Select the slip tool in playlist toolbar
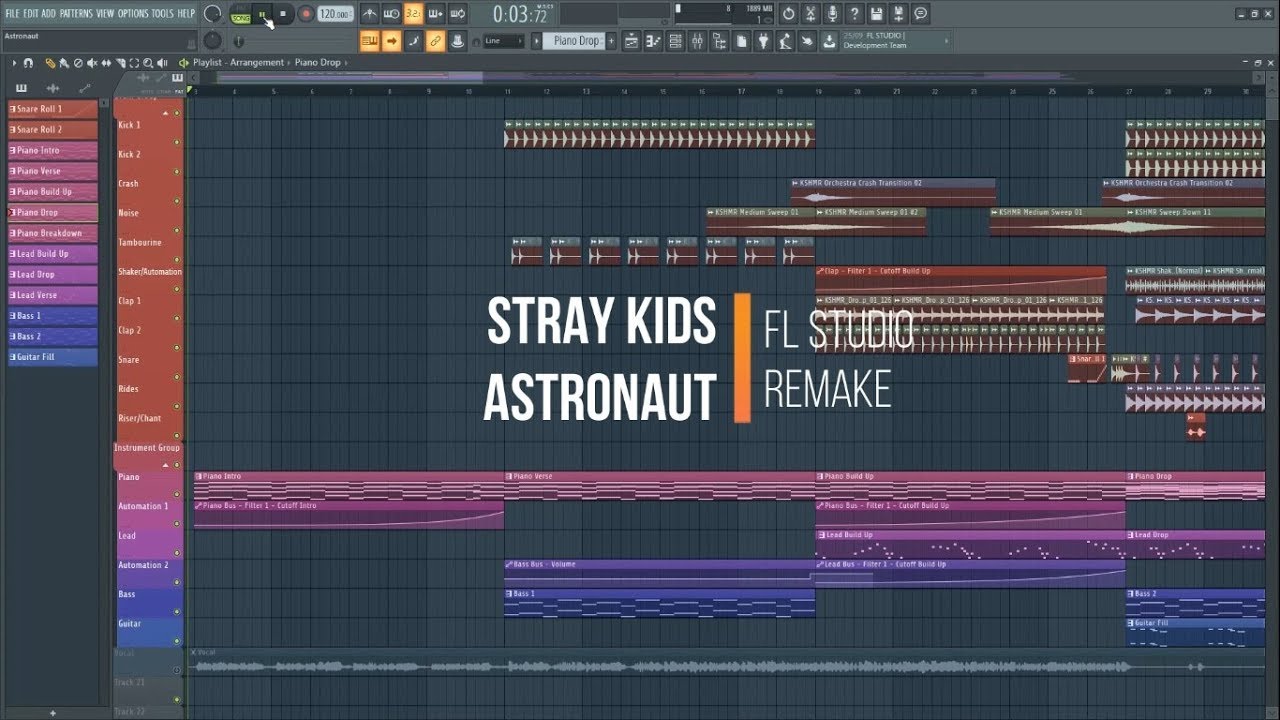This screenshot has width=1280, height=720. click(106, 62)
